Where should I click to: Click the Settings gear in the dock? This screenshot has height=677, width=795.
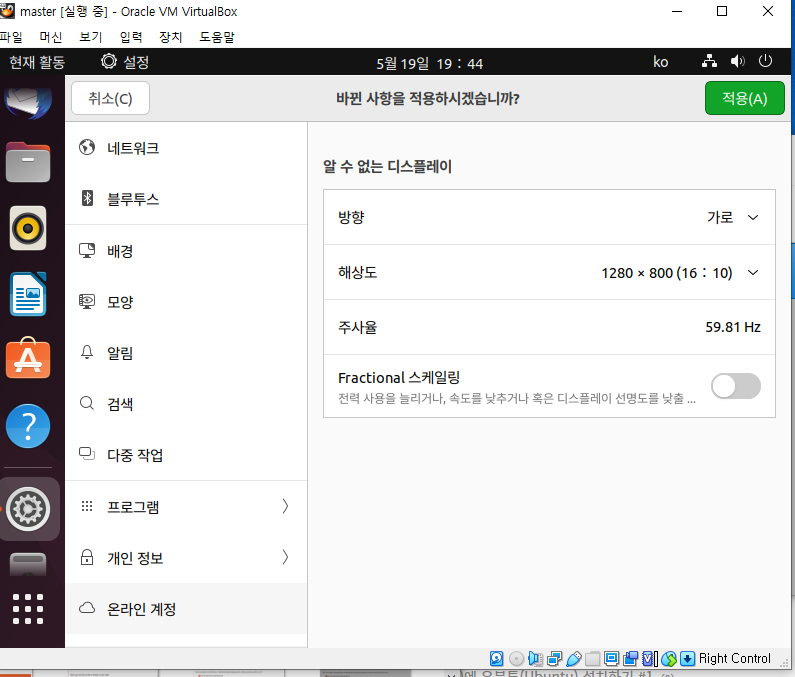coord(28,509)
